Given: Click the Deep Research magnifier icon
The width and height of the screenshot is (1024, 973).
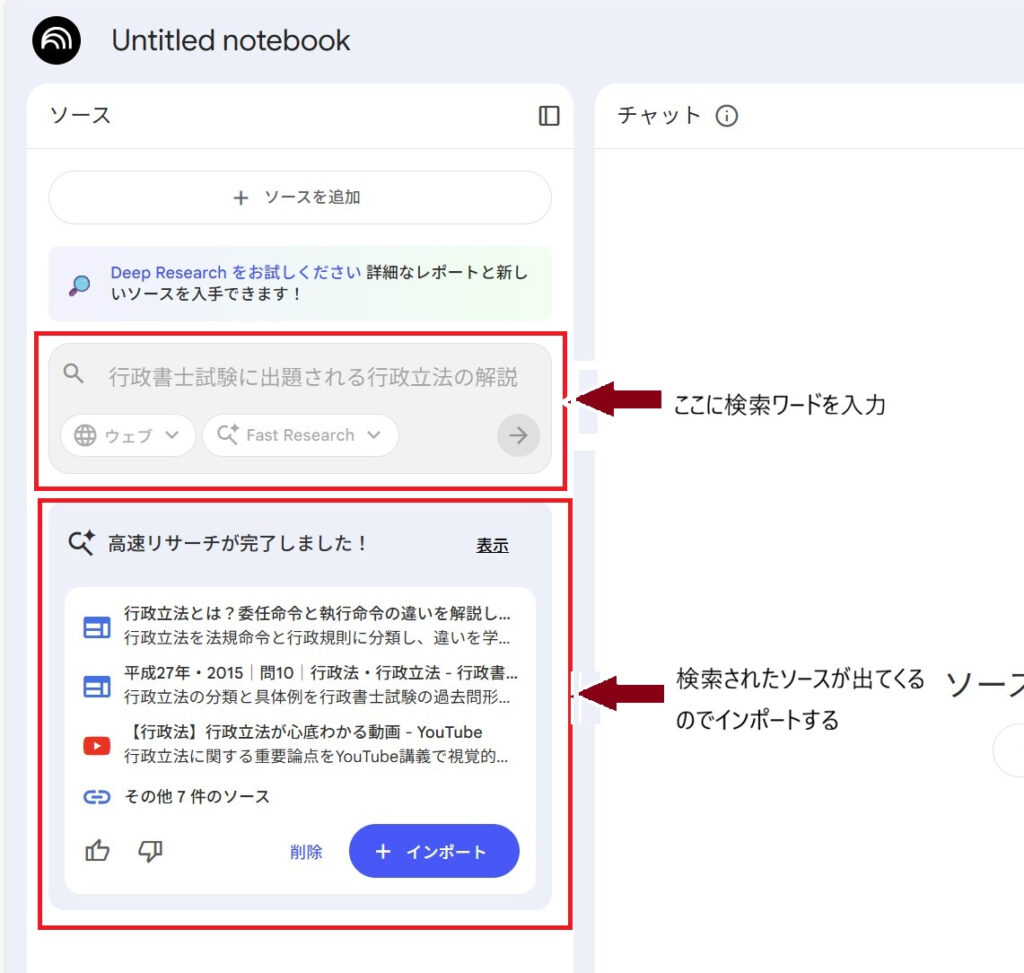Looking at the screenshot, I should (80, 284).
